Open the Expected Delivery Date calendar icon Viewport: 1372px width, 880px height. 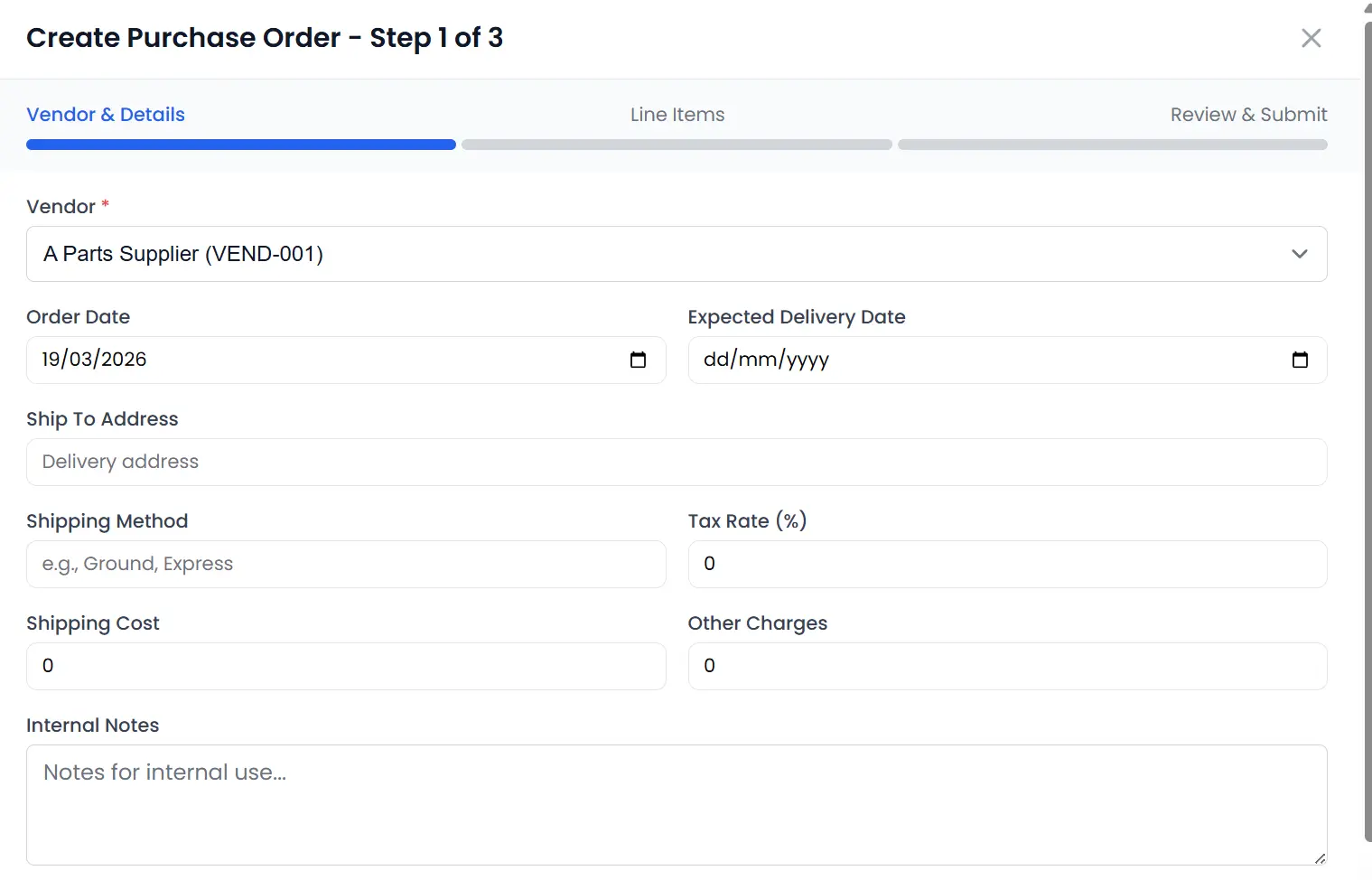point(1300,360)
